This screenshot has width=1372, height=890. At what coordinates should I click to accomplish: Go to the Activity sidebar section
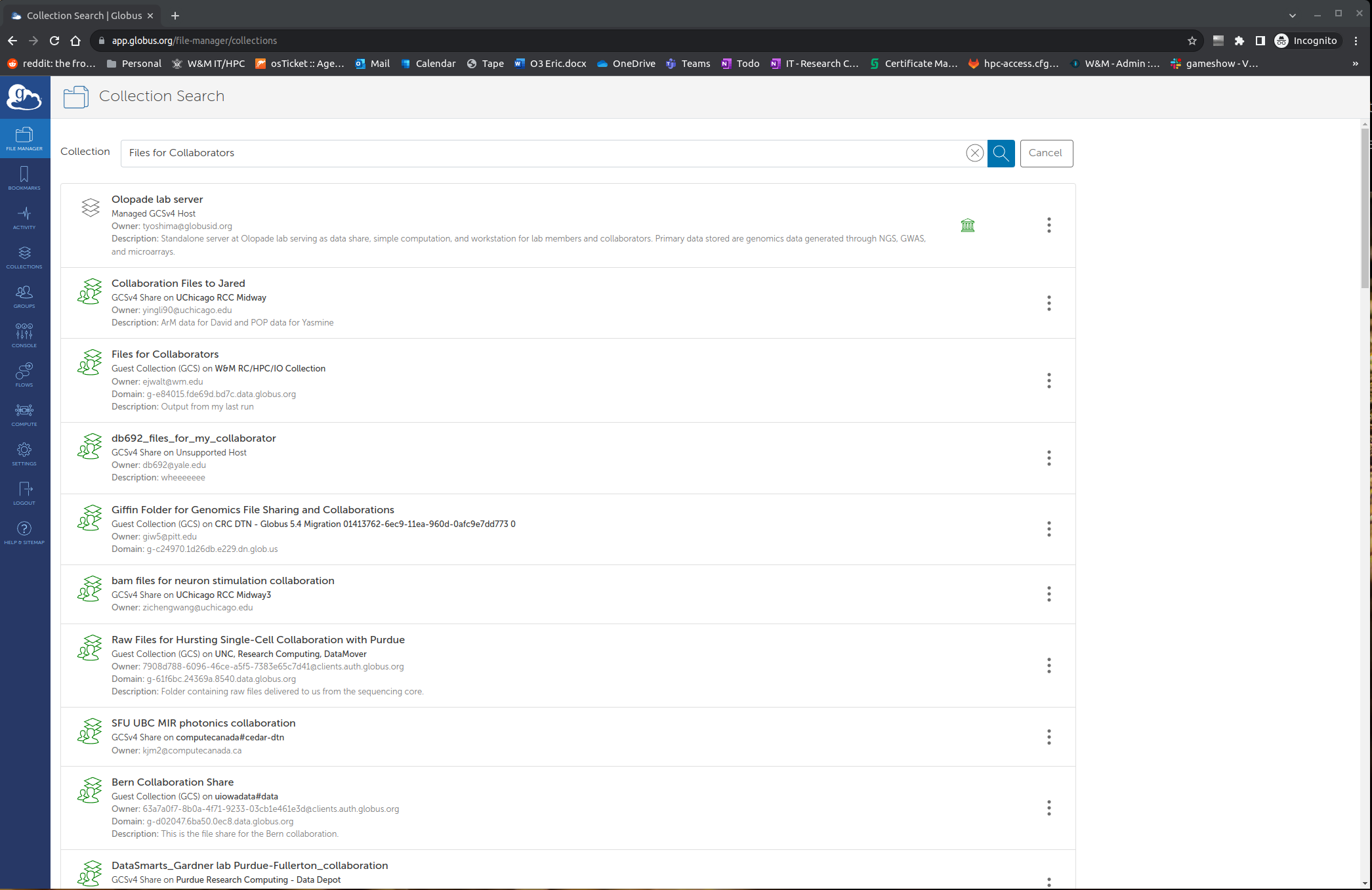[24, 217]
